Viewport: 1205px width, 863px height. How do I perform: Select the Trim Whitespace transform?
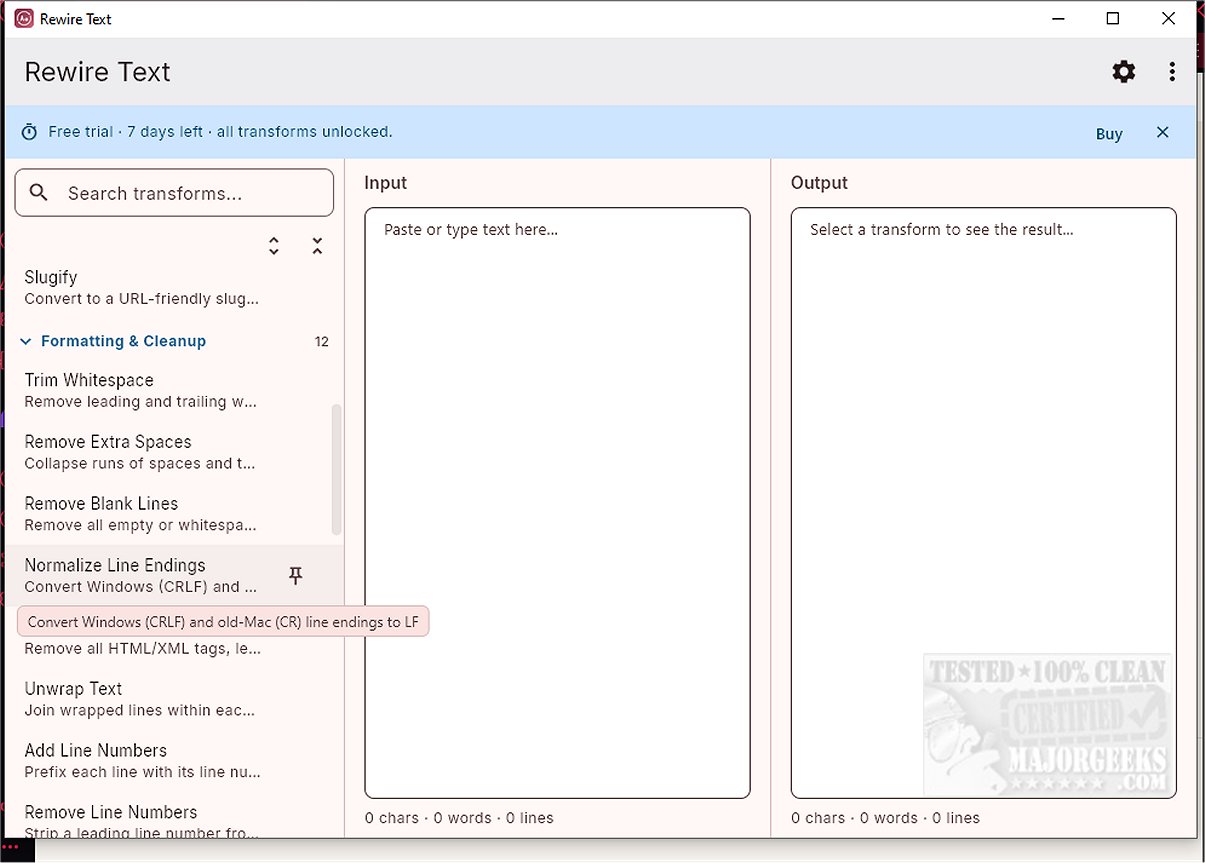(x=174, y=390)
